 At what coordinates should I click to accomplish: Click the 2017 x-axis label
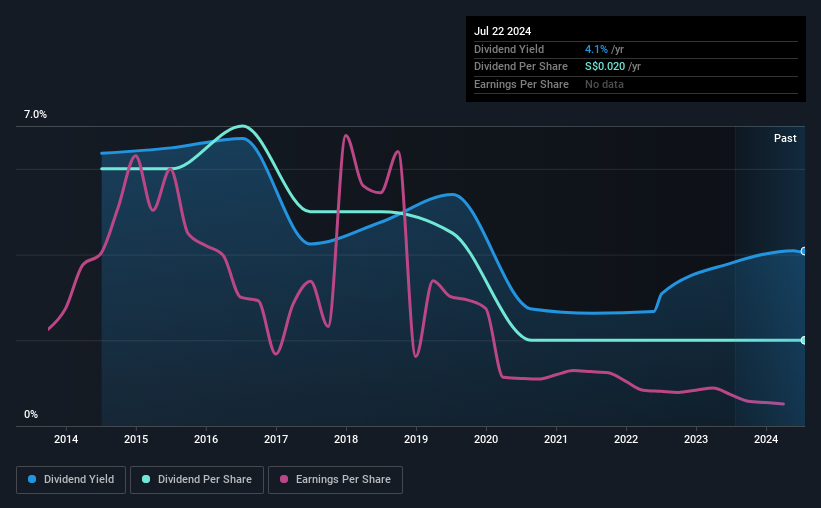(276, 439)
